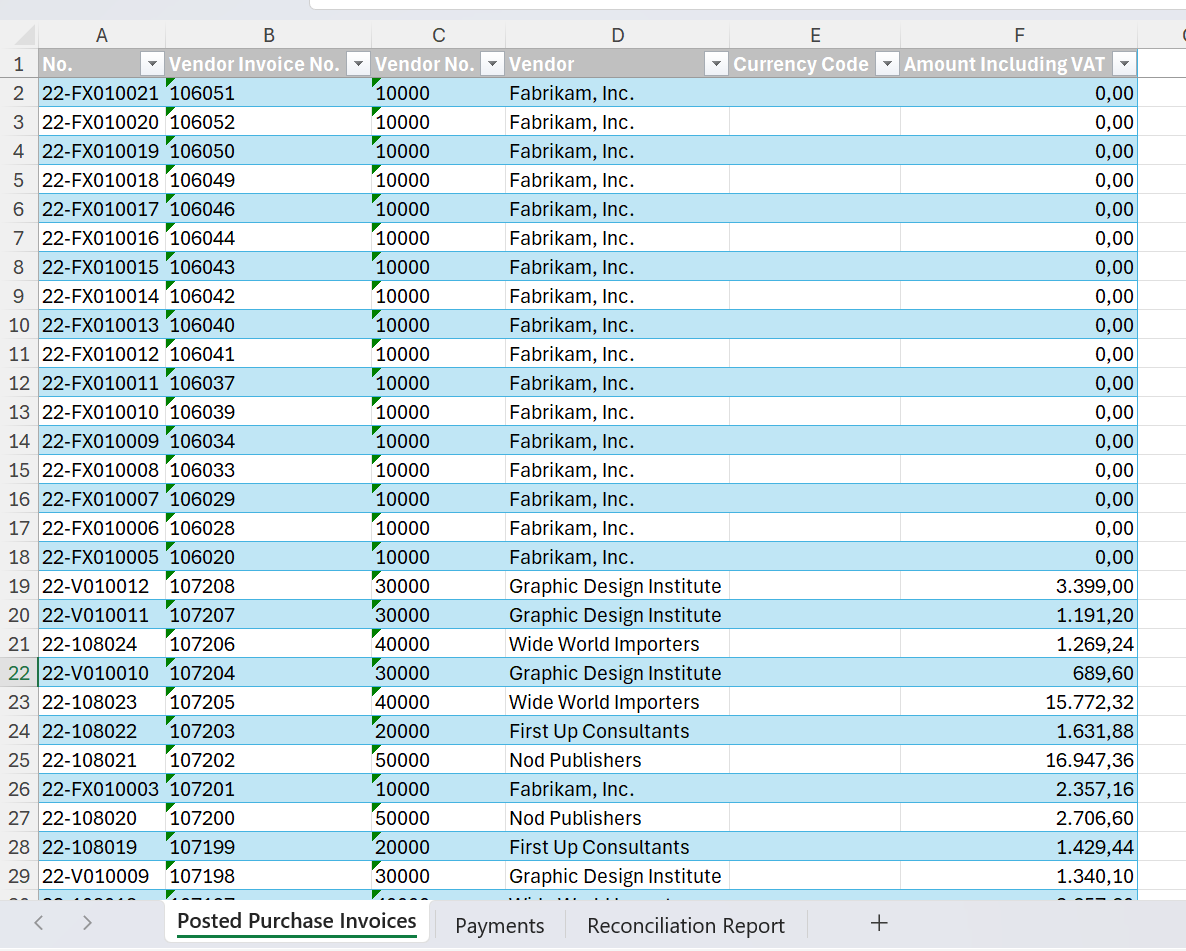Select row 22 header
The image size is (1186, 951).
pyautogui.click(x=19, y=673)
